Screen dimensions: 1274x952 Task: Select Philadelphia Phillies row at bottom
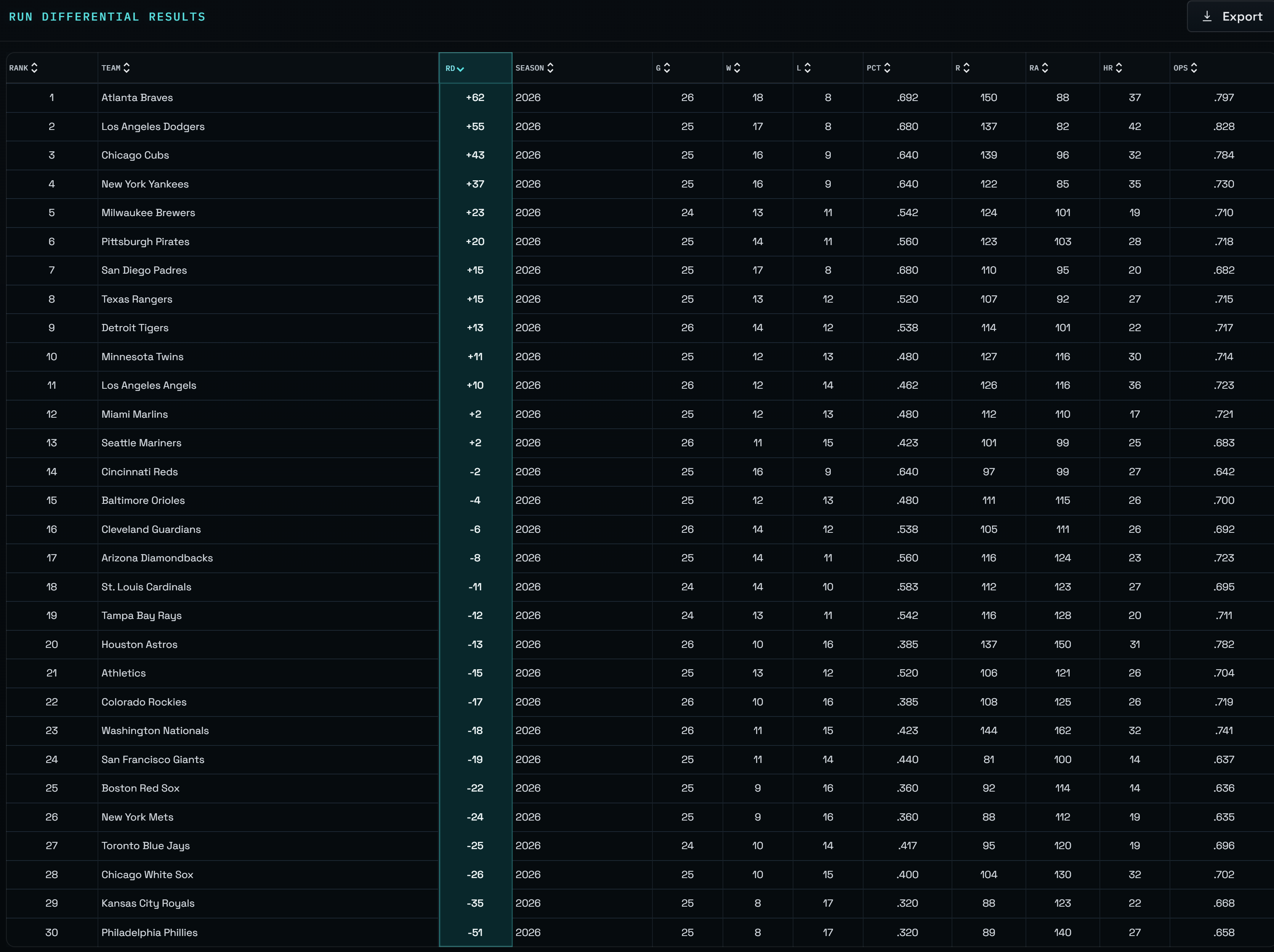tap(149, 932)
